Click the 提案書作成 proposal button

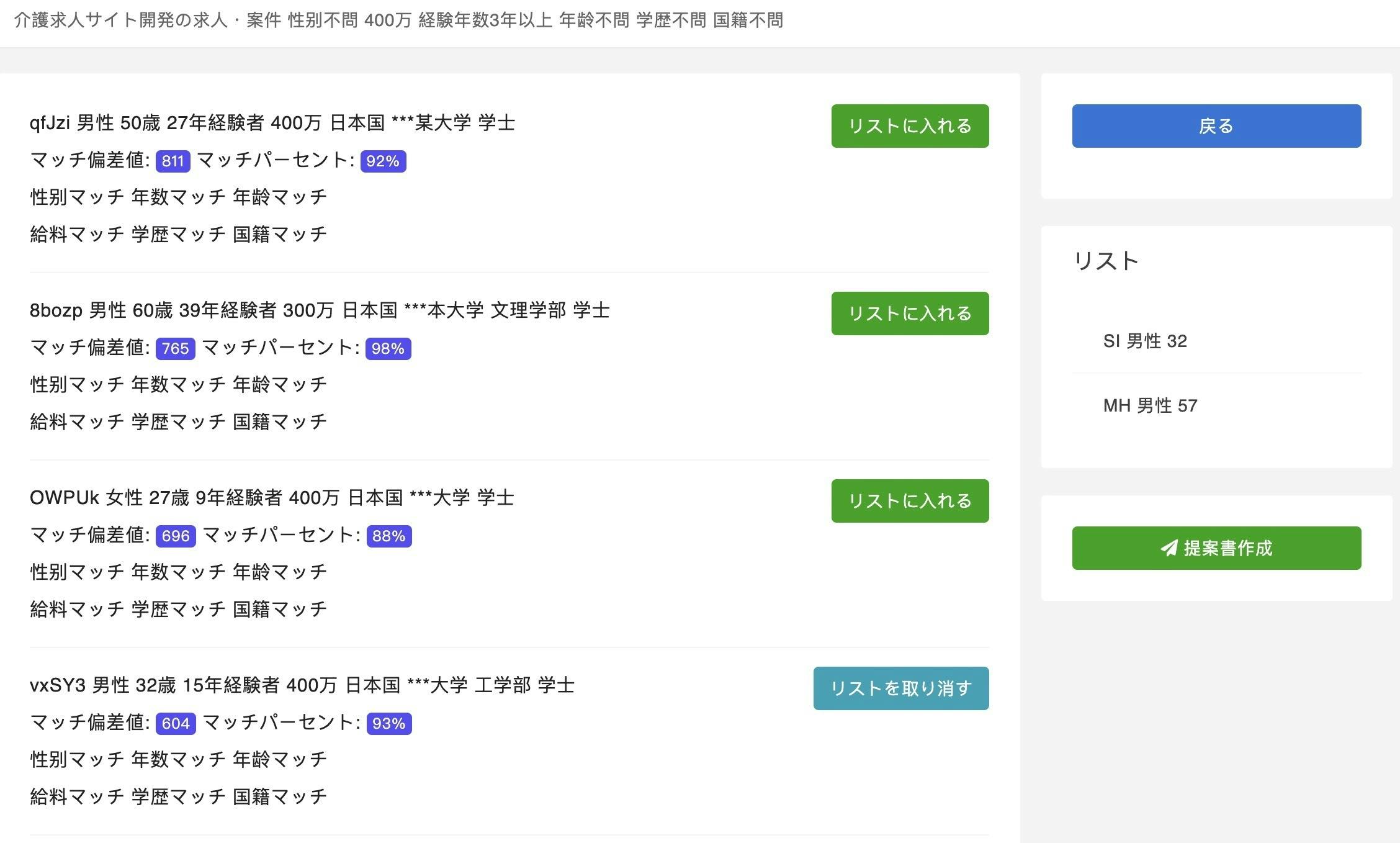[1216, 548]
